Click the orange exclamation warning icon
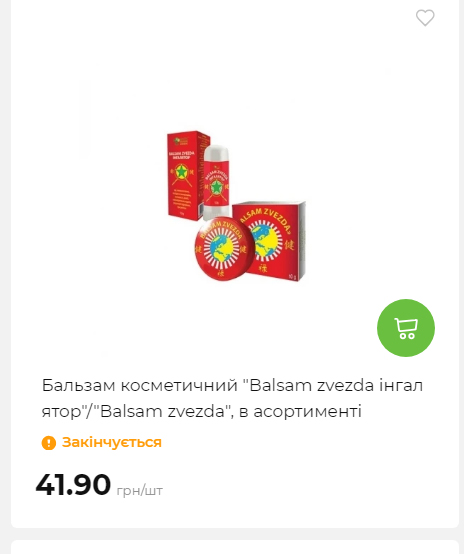This screenshot has height=554, width=464. pos(49,443)
